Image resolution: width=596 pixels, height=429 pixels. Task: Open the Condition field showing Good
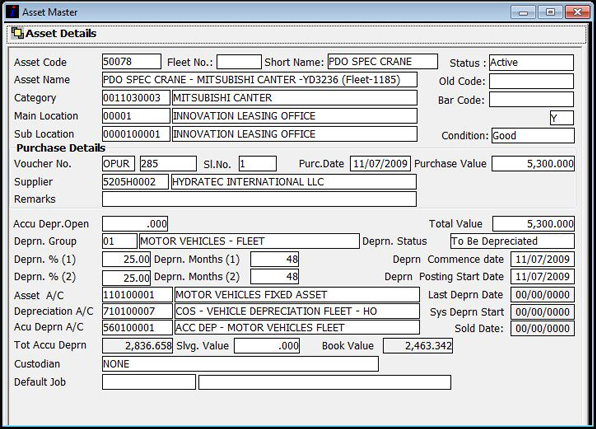(x=533, y=136)
